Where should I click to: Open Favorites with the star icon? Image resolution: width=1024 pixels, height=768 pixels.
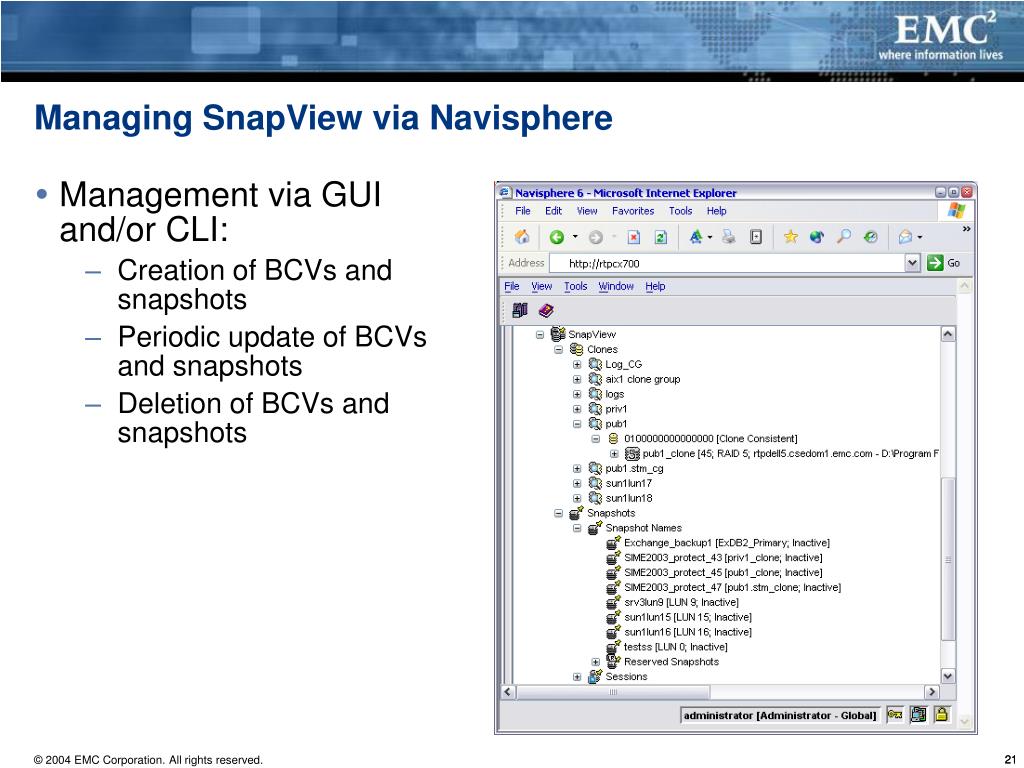tap(790, 237)
